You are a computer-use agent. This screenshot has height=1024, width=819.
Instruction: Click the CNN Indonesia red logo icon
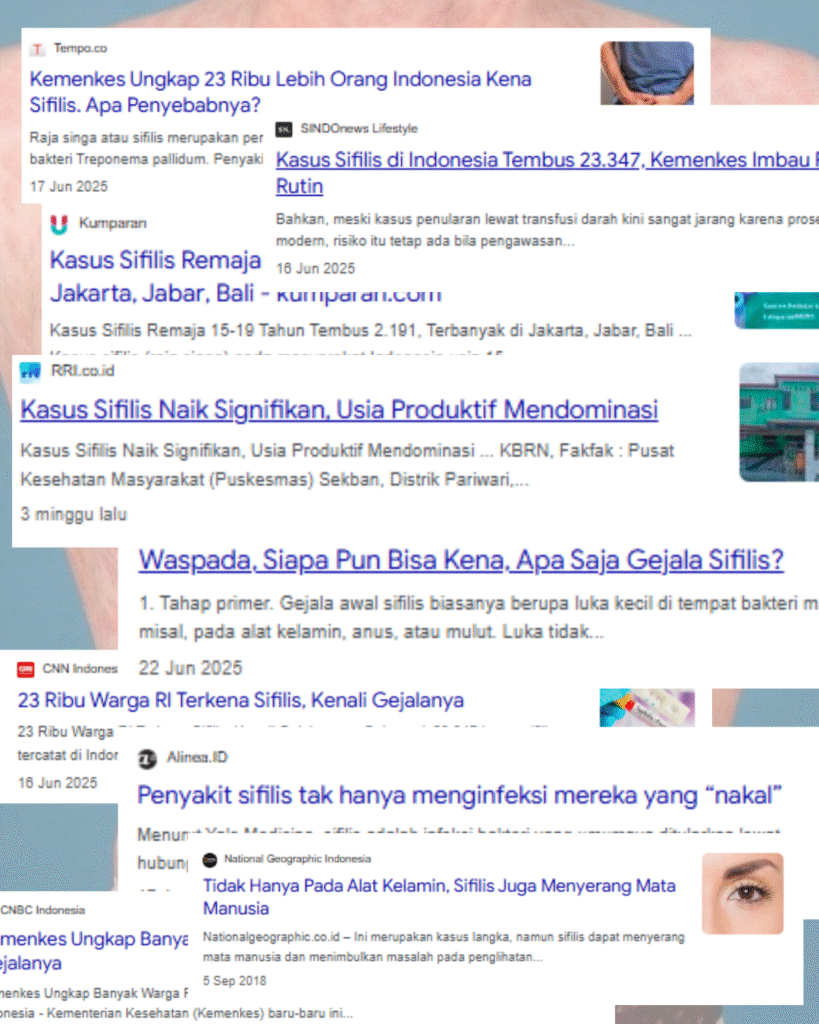(x=25, y=669)
